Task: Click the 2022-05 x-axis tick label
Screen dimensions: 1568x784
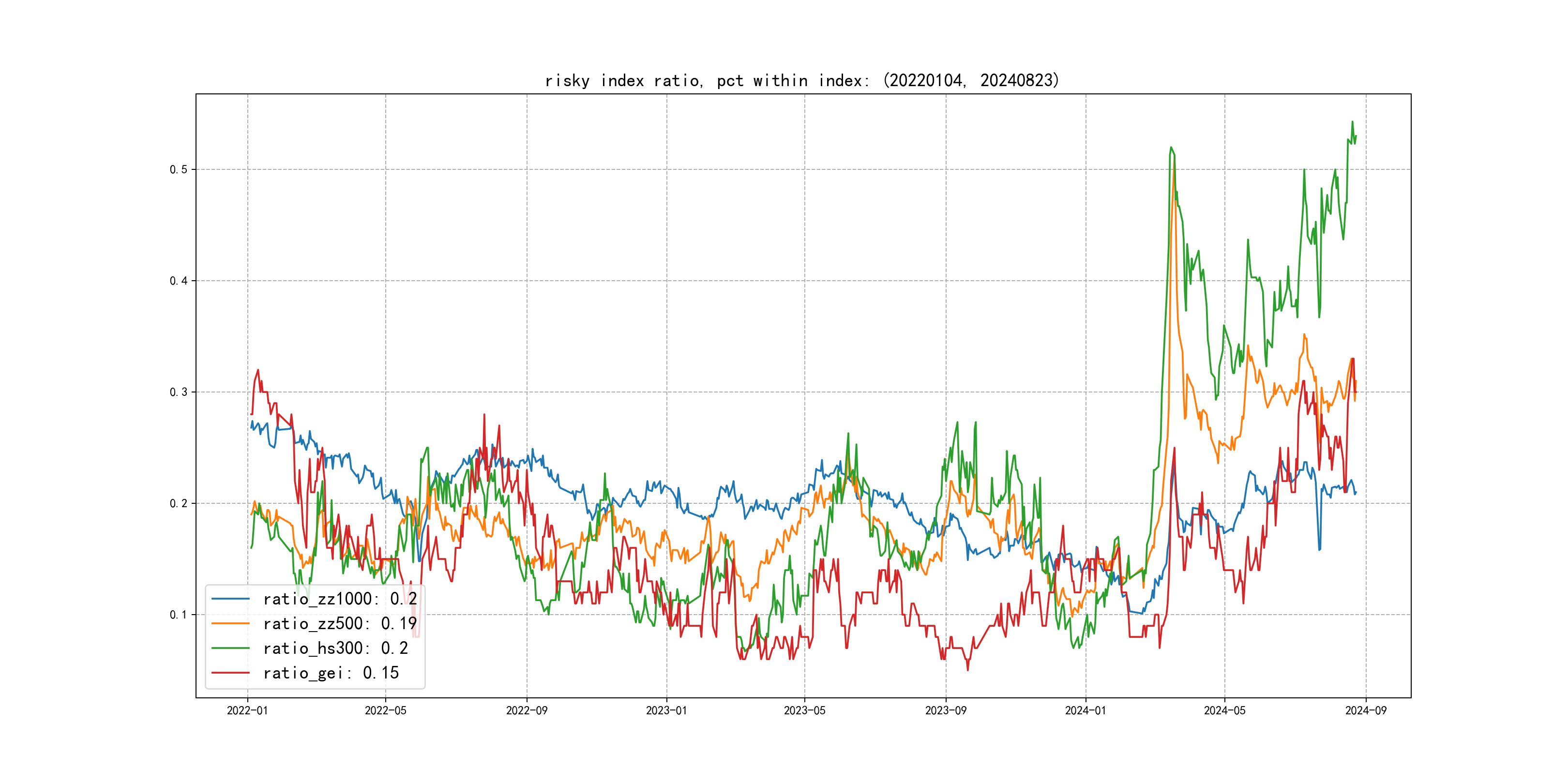Action: point(385,710)
